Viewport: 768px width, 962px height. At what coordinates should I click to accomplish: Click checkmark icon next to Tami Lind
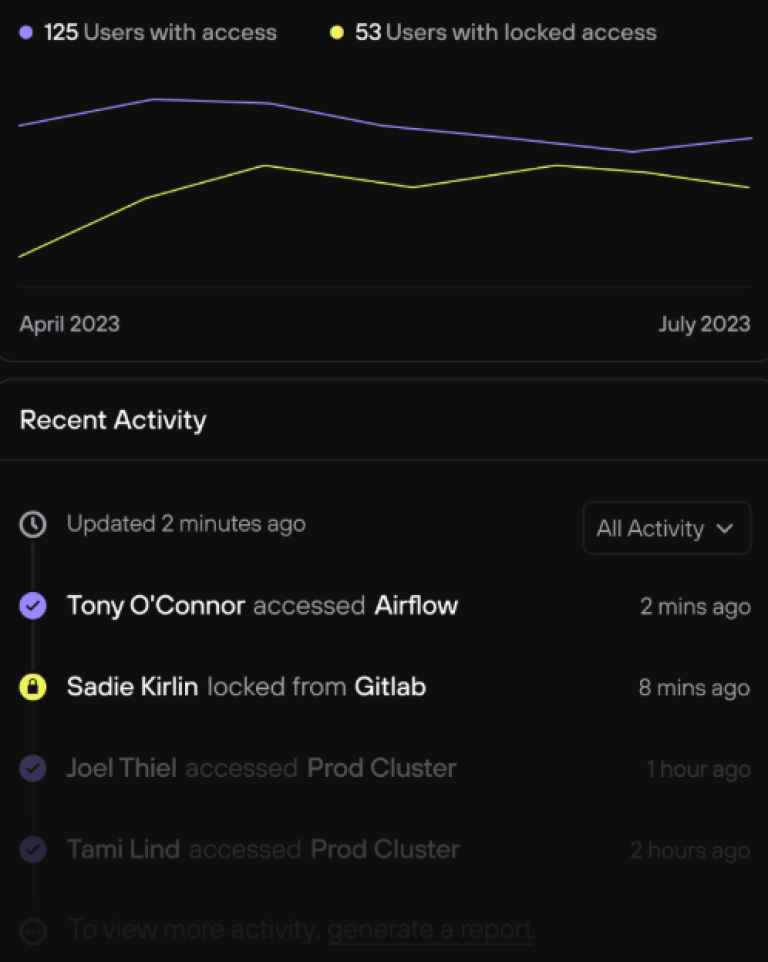click(x=33, y=850)
